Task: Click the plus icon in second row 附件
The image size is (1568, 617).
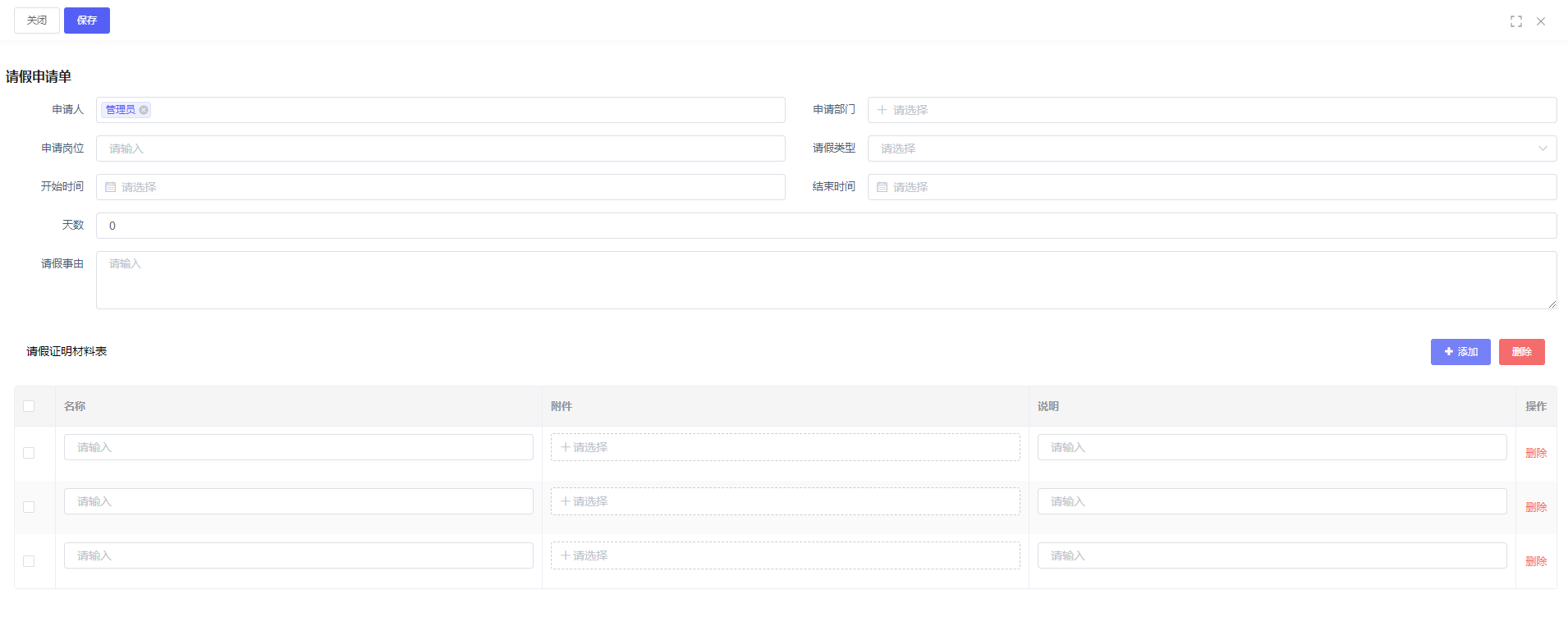Action: (565, 501)
